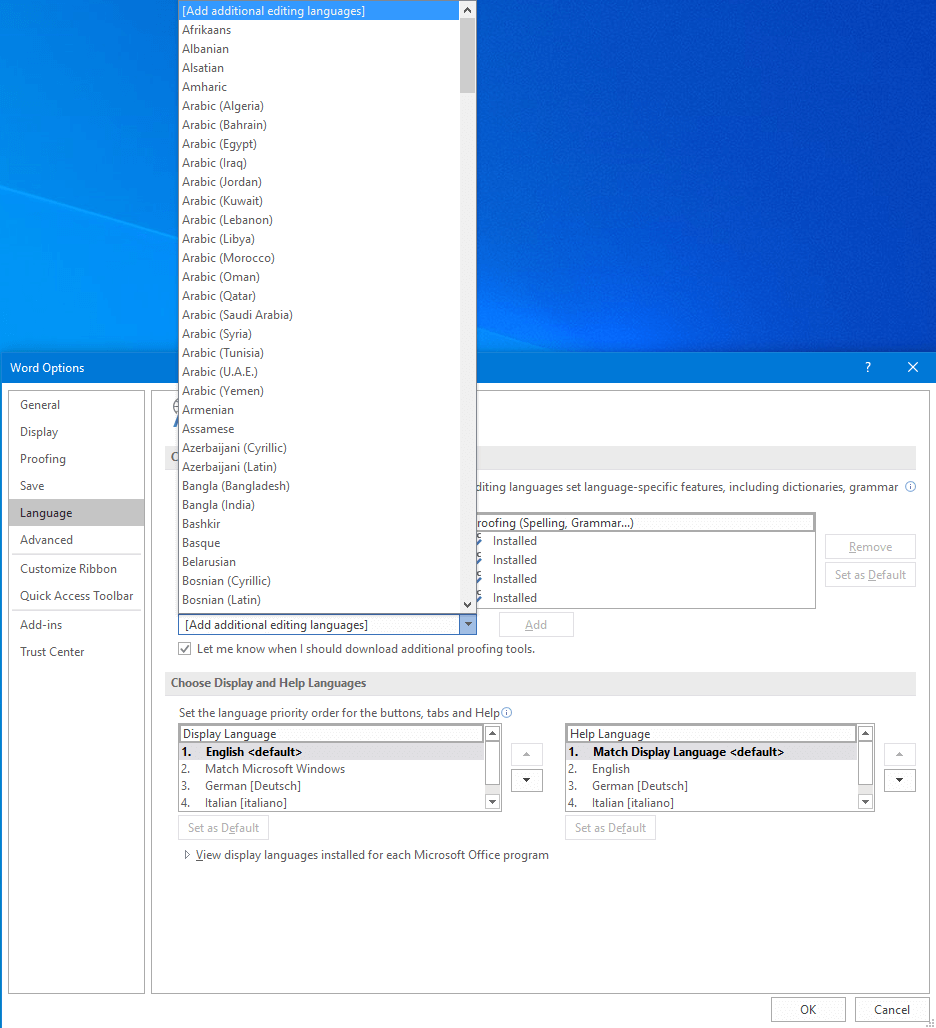Click the up-arrow to raise Display Language priority
936x1028 pixels.
[x=527, y=755]
